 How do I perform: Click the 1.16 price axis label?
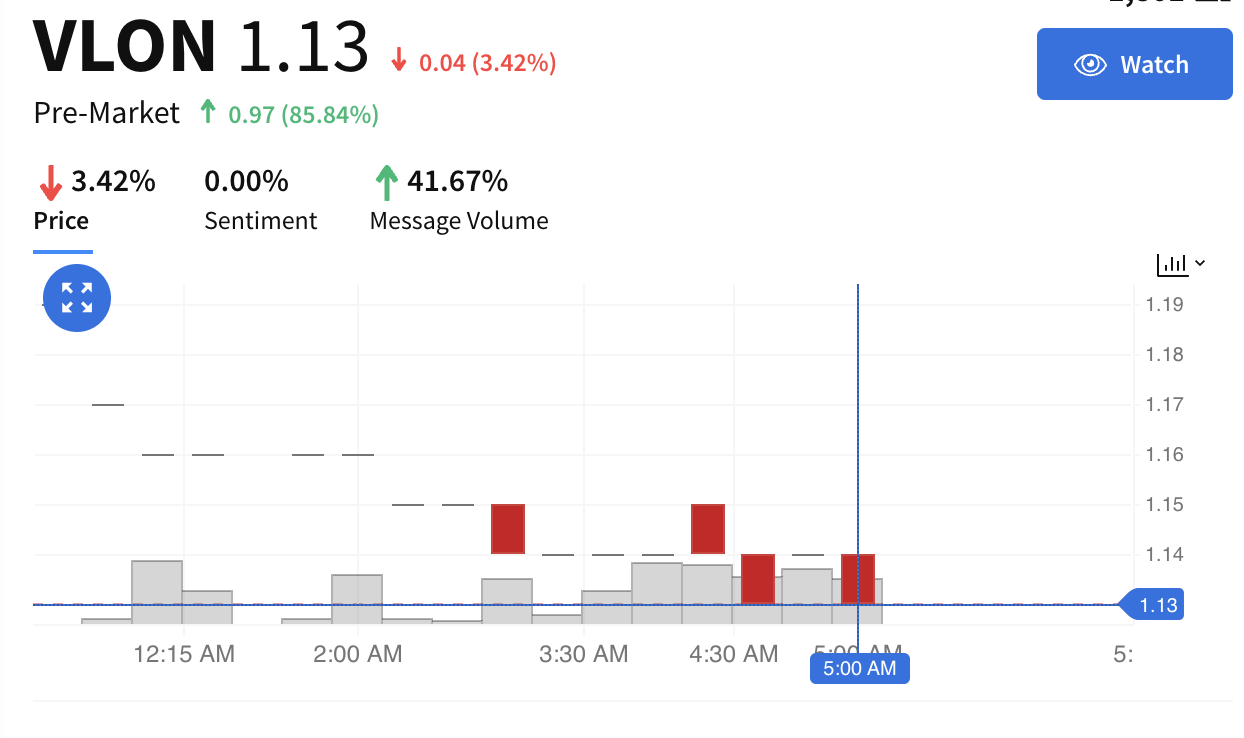click(x=1164, y=454)
